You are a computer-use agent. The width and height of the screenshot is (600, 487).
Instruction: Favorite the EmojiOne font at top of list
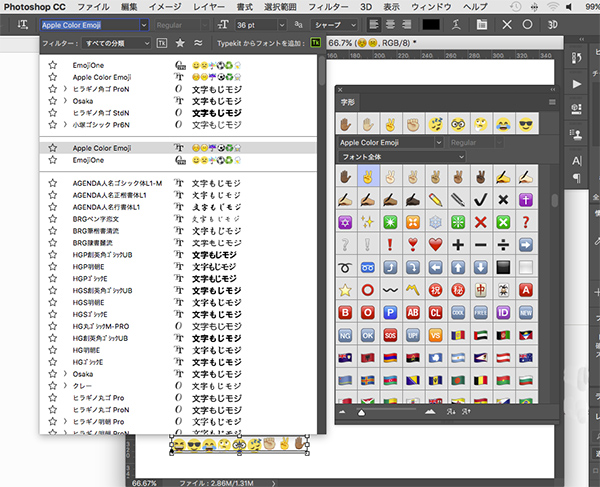pyautogui.click(x=53, y=65)
